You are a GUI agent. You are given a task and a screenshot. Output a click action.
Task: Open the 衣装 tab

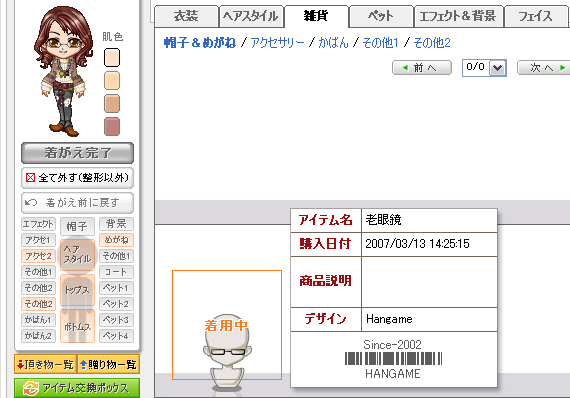click(186, 16)
